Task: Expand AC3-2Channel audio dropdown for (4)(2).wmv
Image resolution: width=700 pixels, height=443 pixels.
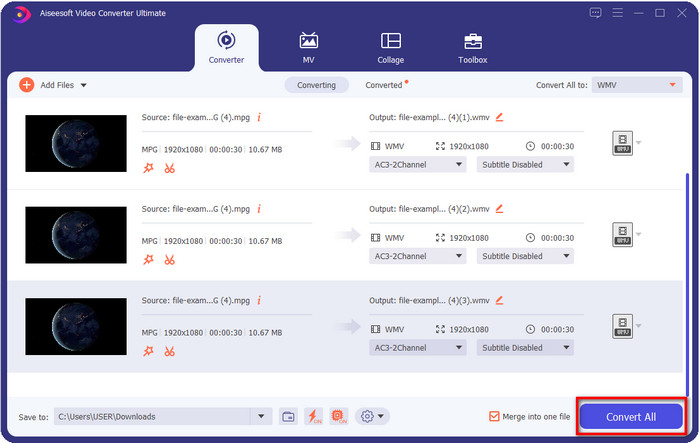Action: (417, 256)
